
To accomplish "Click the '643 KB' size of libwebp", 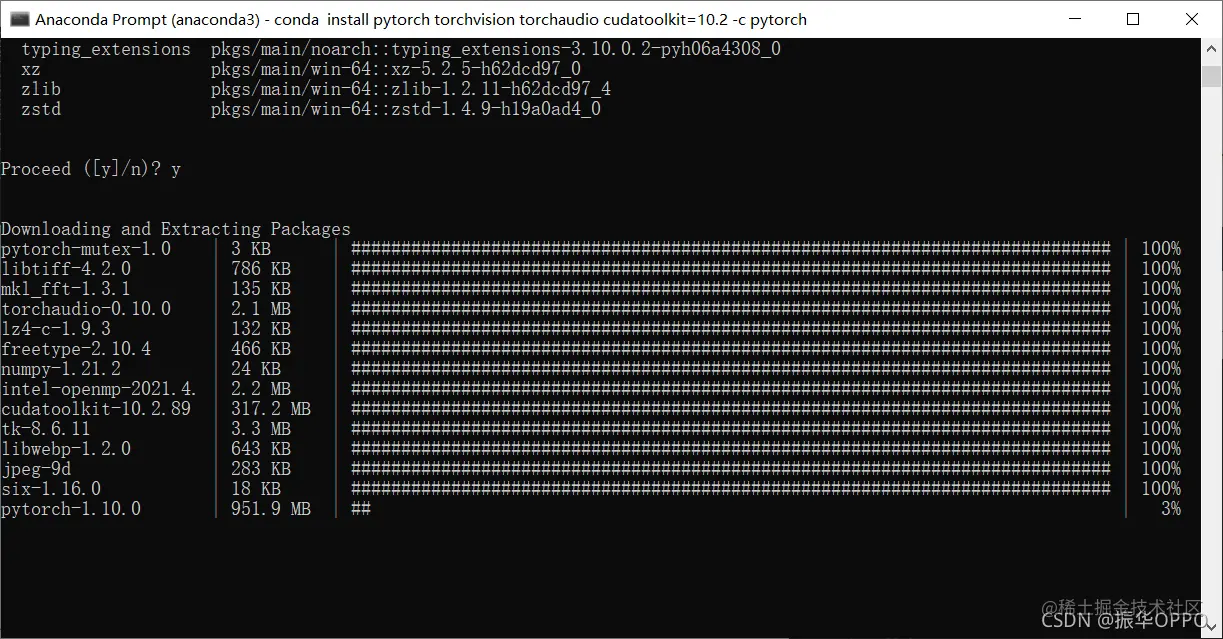I will [x=261, y=449].
